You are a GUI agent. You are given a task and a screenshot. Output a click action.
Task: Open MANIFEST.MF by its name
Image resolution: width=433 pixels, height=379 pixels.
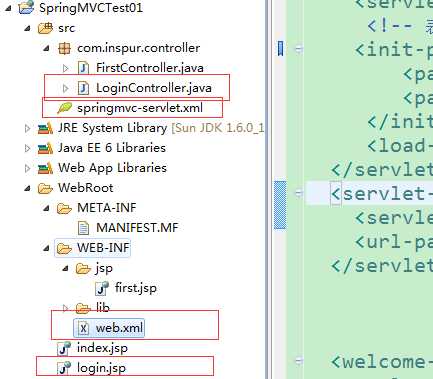point(137,228)
